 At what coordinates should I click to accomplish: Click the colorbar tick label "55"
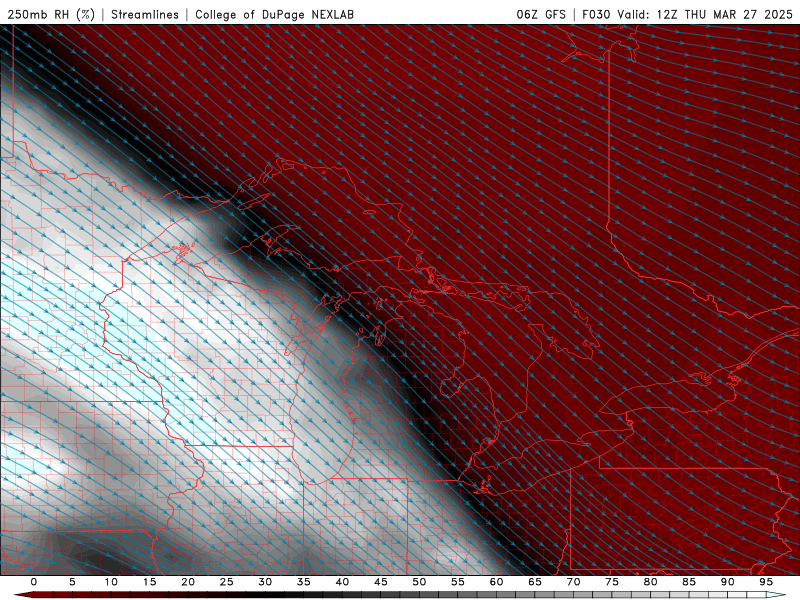(x=458, y=582)
